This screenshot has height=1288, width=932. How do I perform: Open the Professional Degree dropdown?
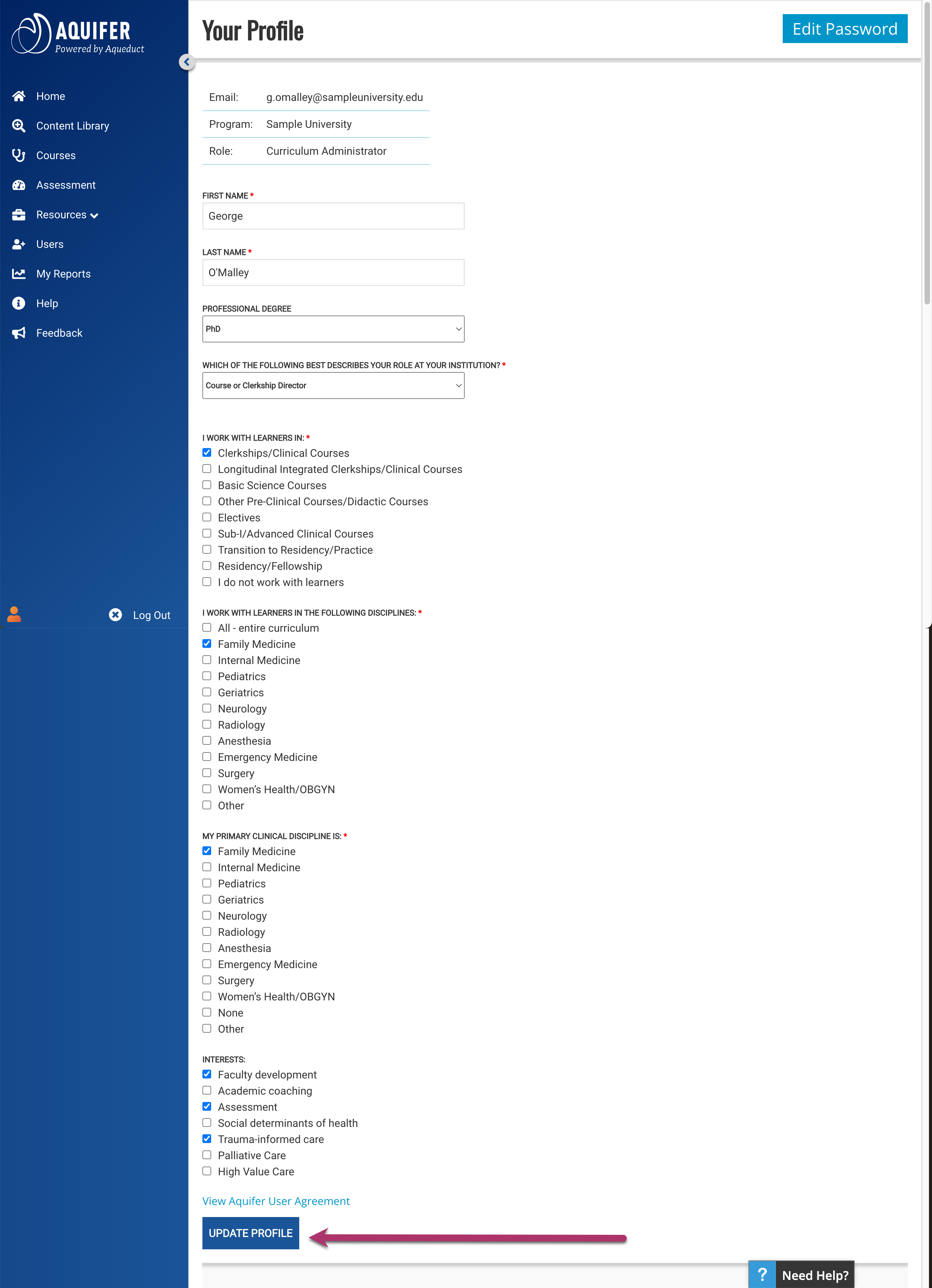pos(333,329)
